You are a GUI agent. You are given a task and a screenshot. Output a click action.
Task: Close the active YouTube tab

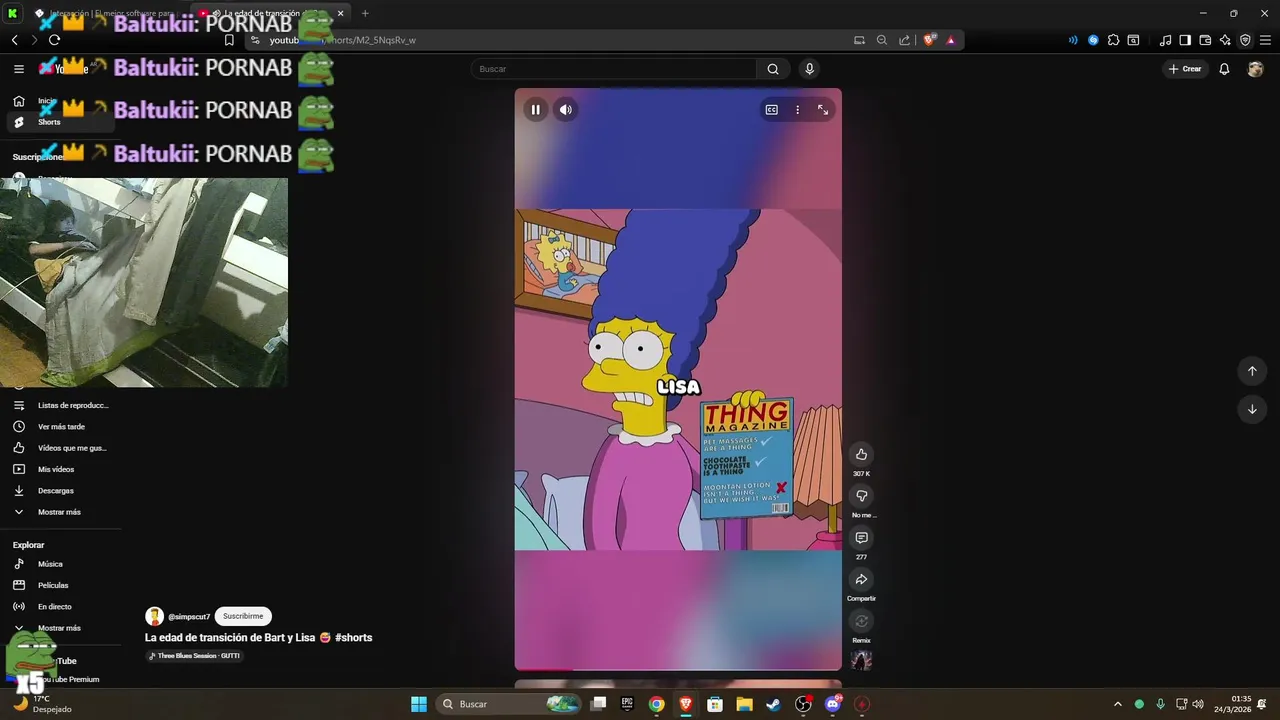pos(341,13)
